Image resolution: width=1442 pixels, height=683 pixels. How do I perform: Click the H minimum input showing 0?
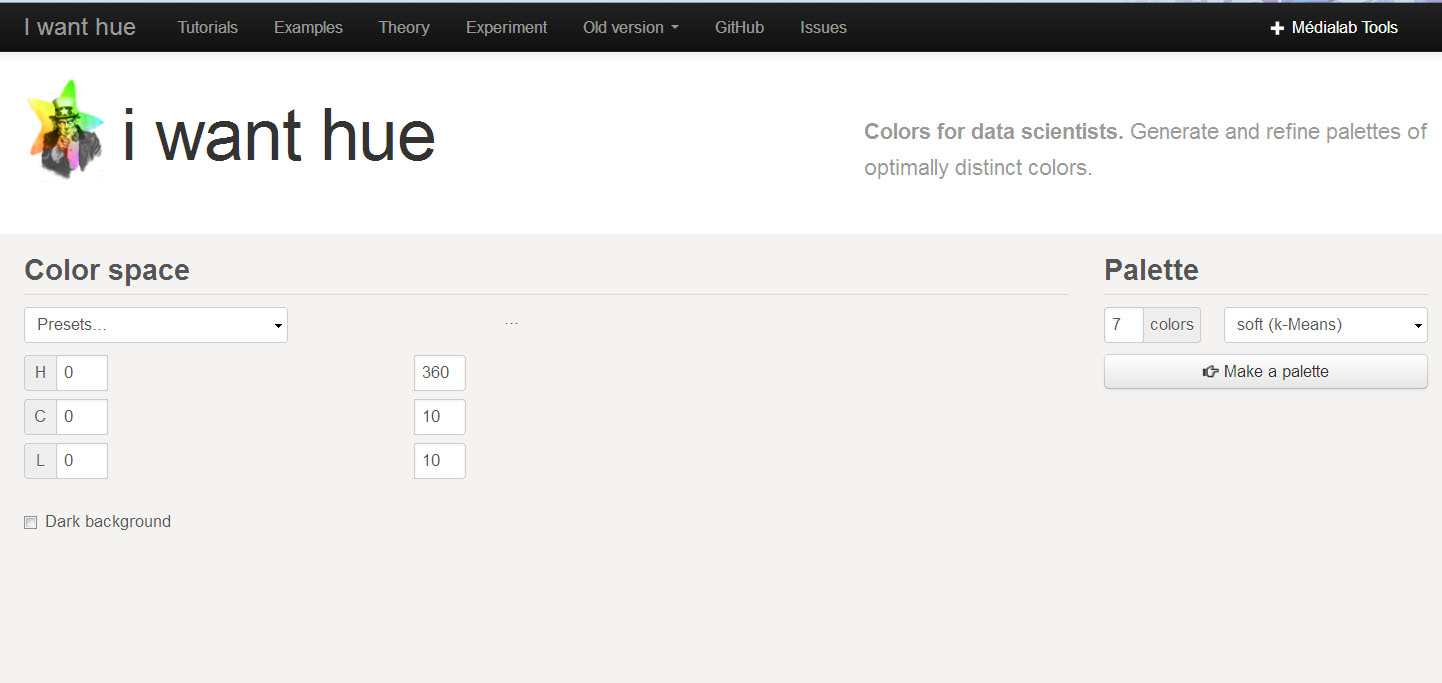(x=82, y=373)
